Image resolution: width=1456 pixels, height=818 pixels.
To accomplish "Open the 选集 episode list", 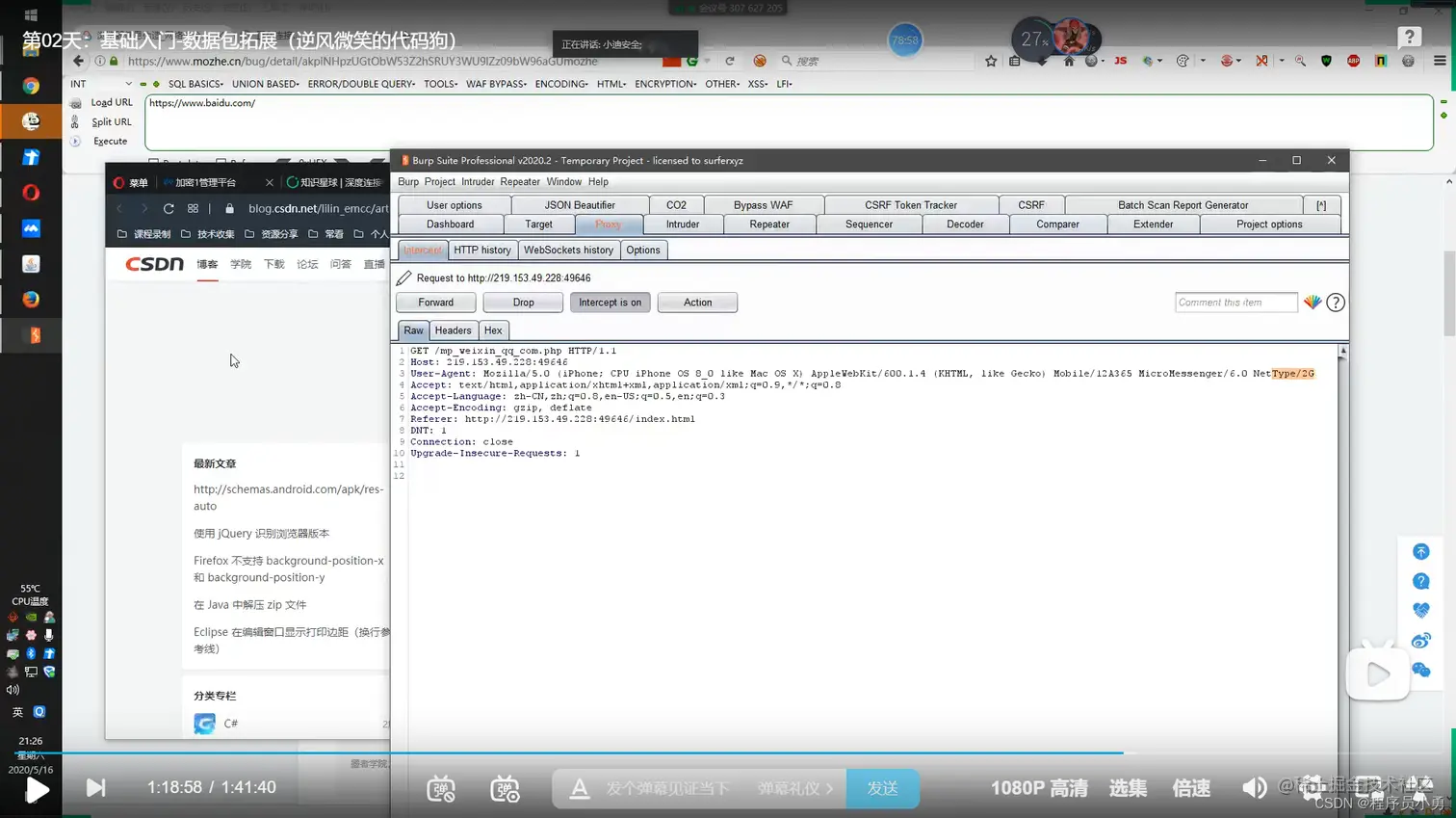I will pos(1128,788).
